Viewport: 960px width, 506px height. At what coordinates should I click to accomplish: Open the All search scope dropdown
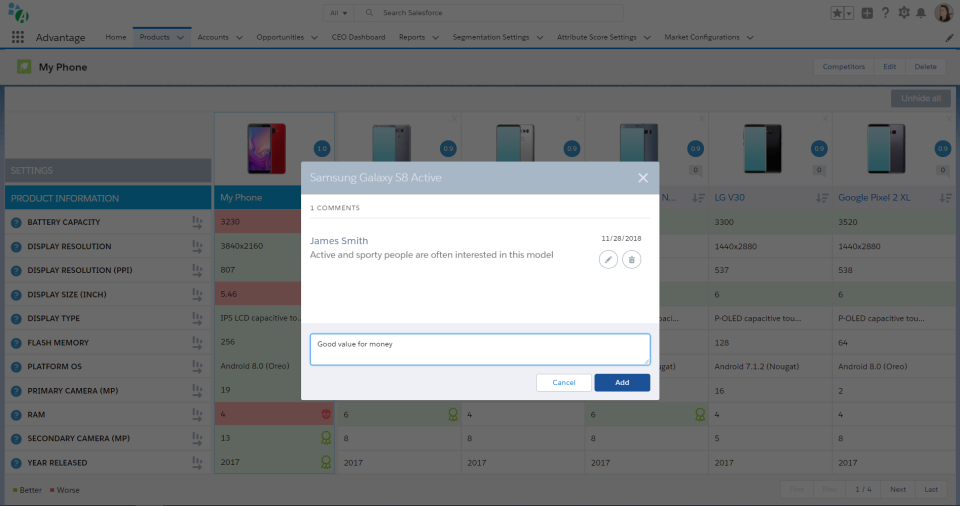tap(339, 13)
